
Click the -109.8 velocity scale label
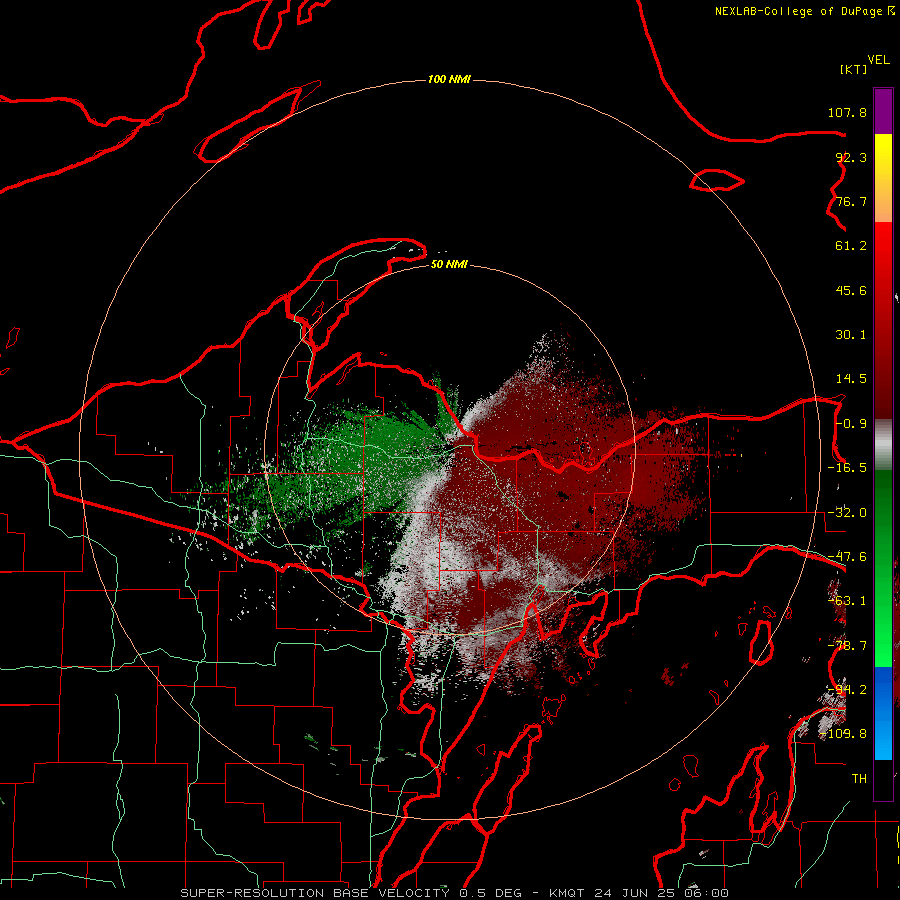[x=844, y=734]
